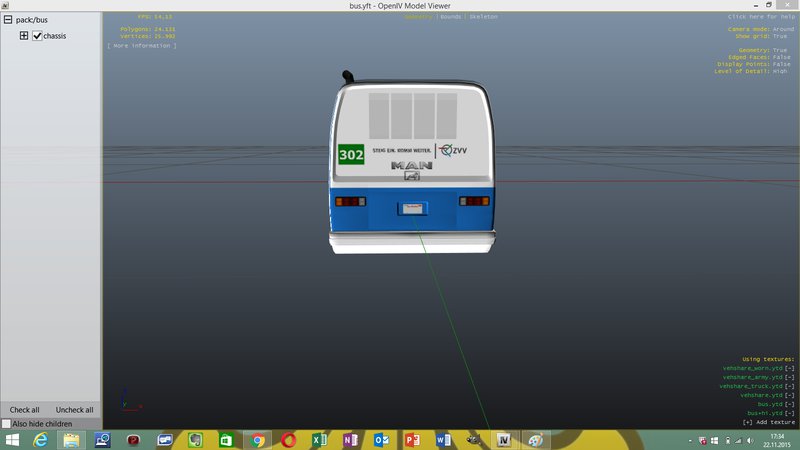The height and width of the screenshot is (450, 800).
Task: Click the OpenIV window title bar icon
Action: click(5, 5)
